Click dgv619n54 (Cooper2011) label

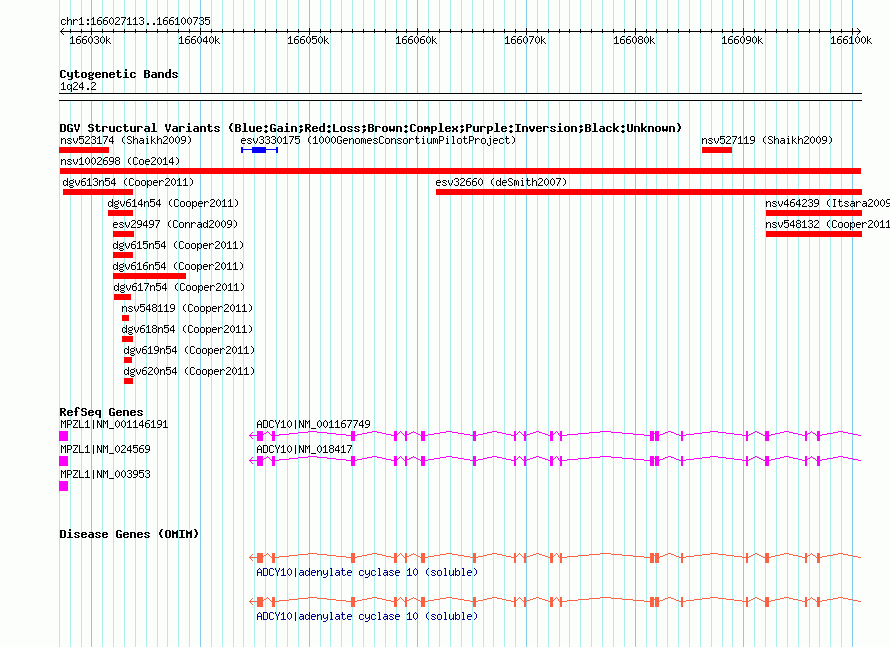tap(189, 350)
